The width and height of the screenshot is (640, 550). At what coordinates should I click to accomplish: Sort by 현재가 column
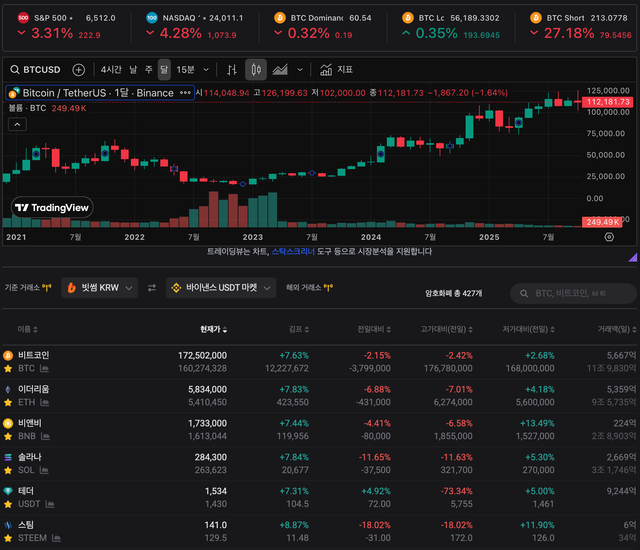[x=213, y=329]
